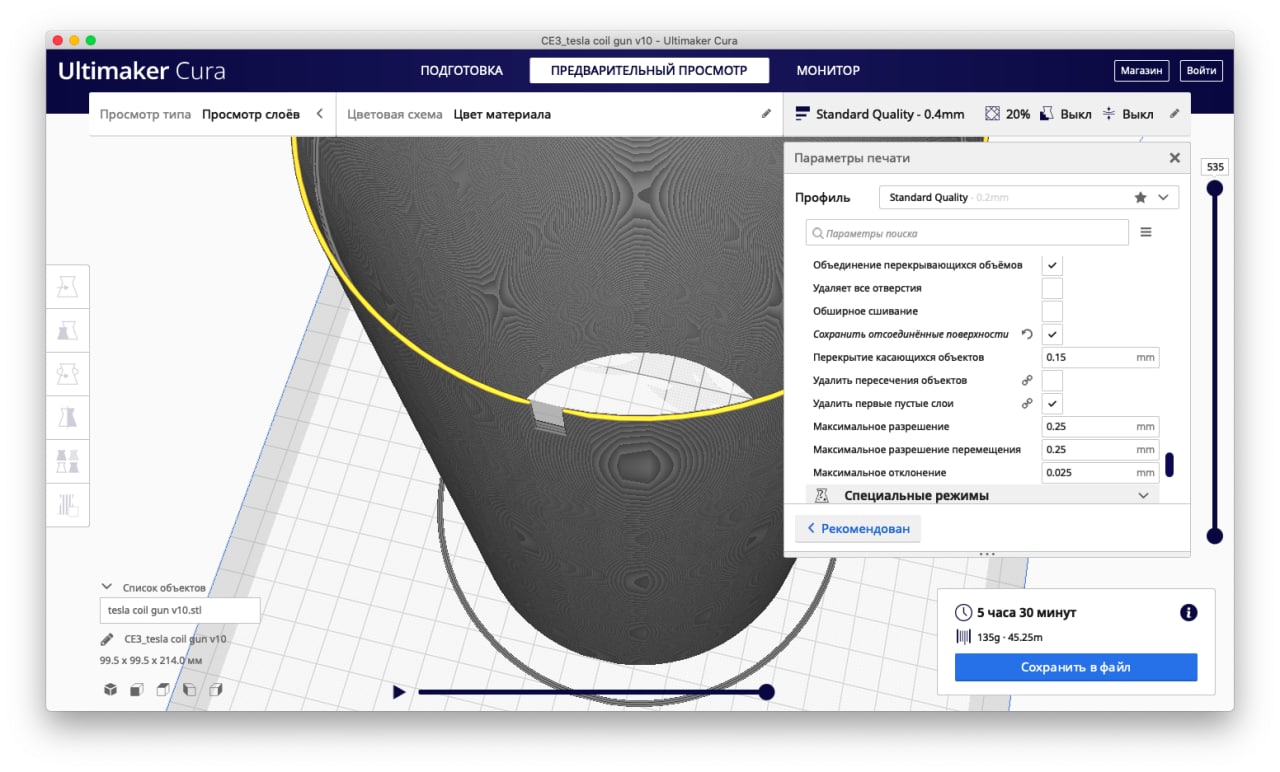The image size is (1280, 772).
Task: Click the lower layer slider handle
Action: [1215, 536]
